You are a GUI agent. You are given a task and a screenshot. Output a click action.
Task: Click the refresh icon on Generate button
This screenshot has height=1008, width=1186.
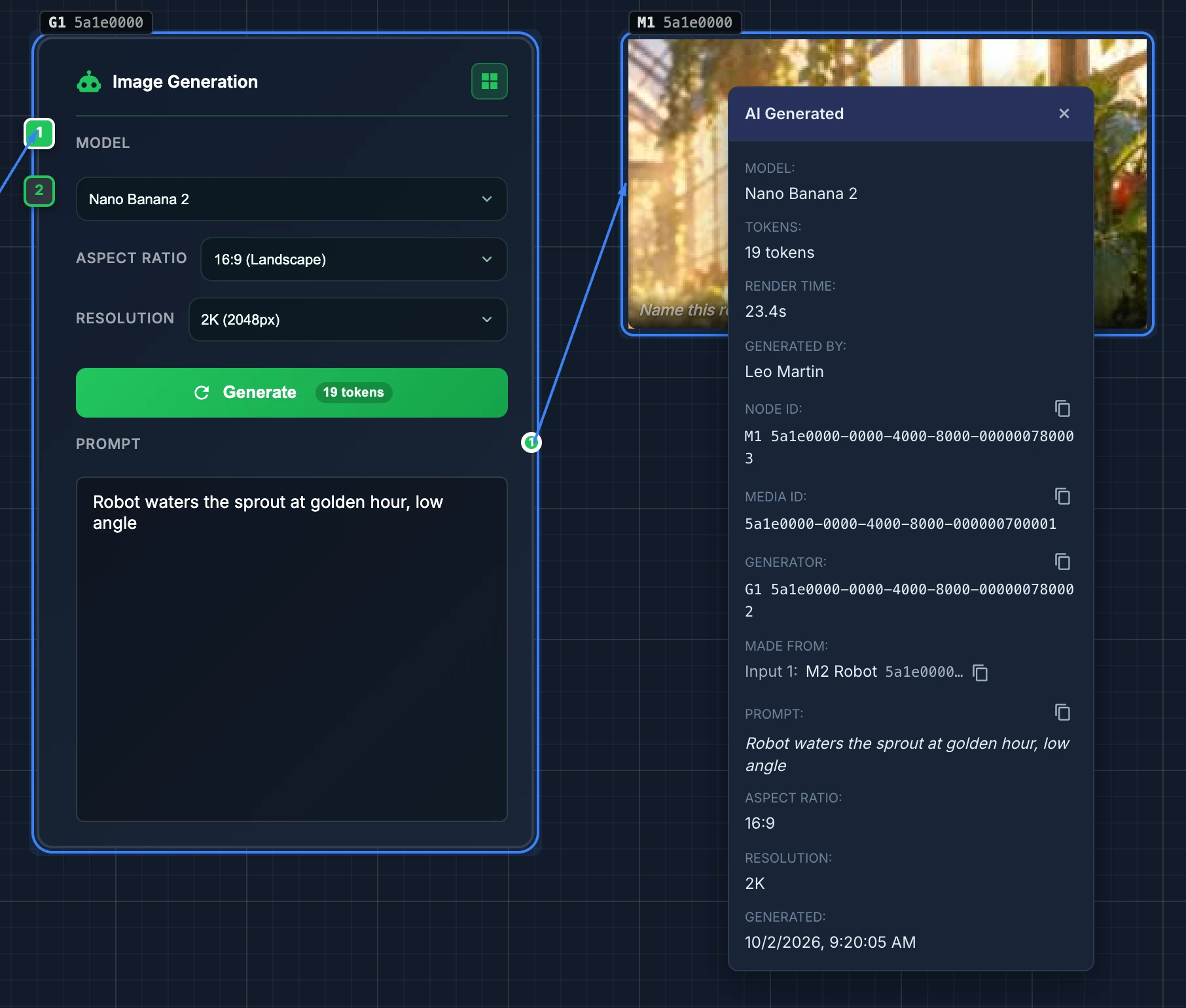(202, 392)
